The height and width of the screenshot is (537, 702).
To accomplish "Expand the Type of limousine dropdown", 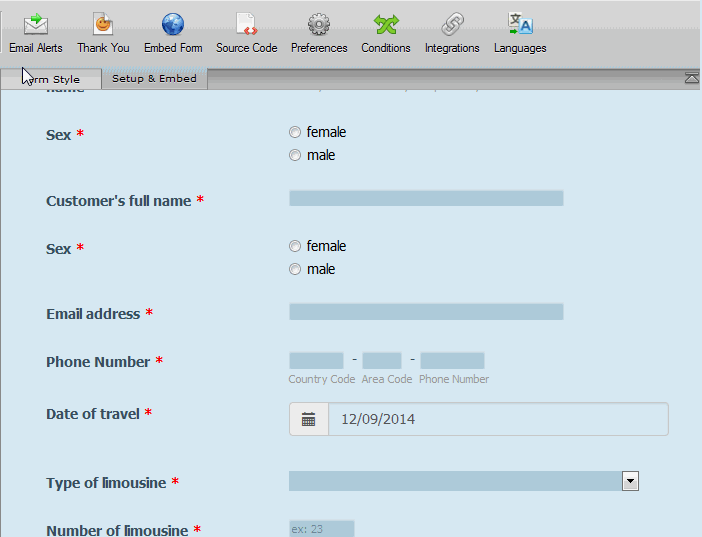I will pyautogui.click(x=630, y=482).
